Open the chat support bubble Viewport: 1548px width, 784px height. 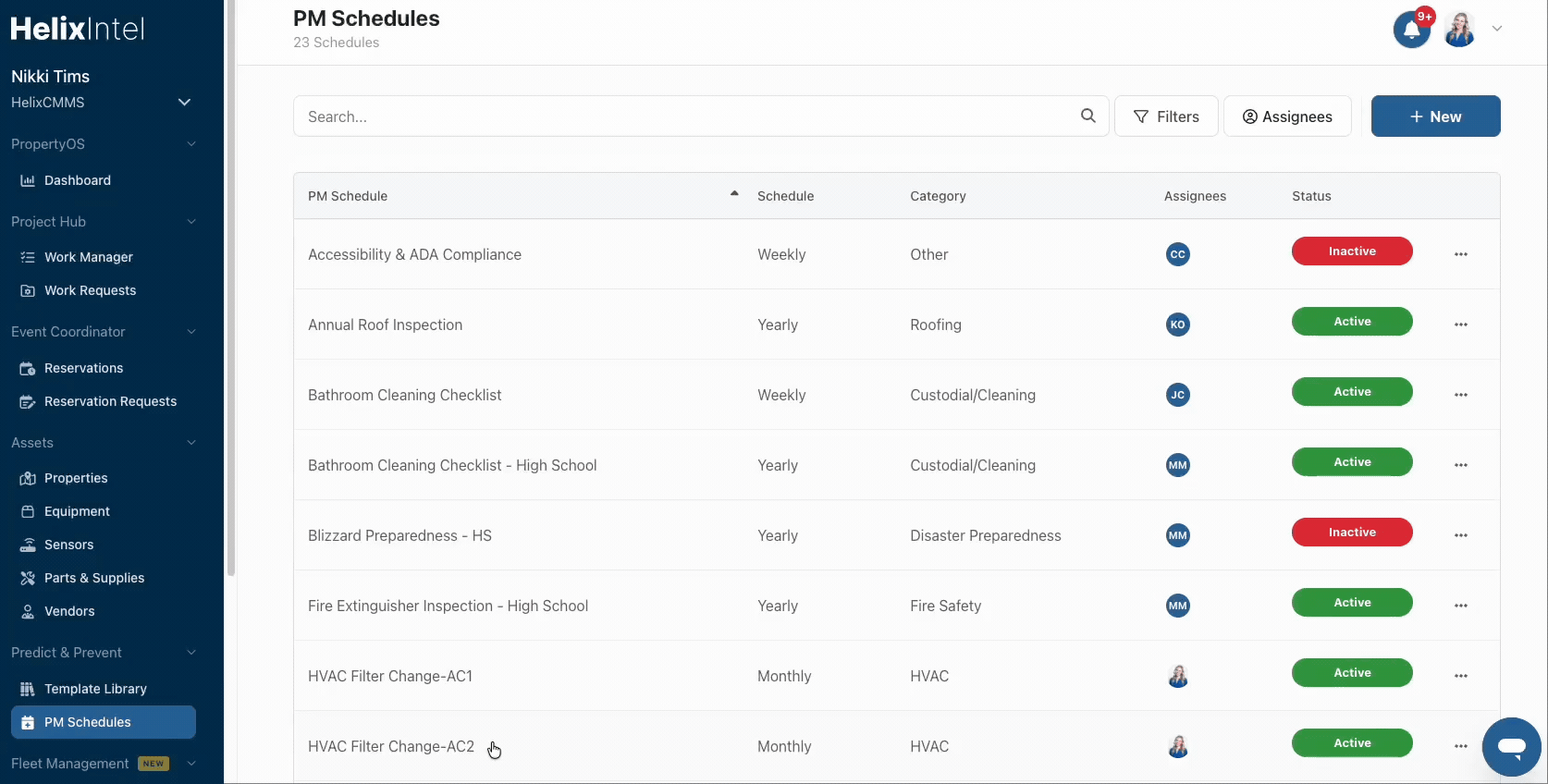coord(1512,747)
